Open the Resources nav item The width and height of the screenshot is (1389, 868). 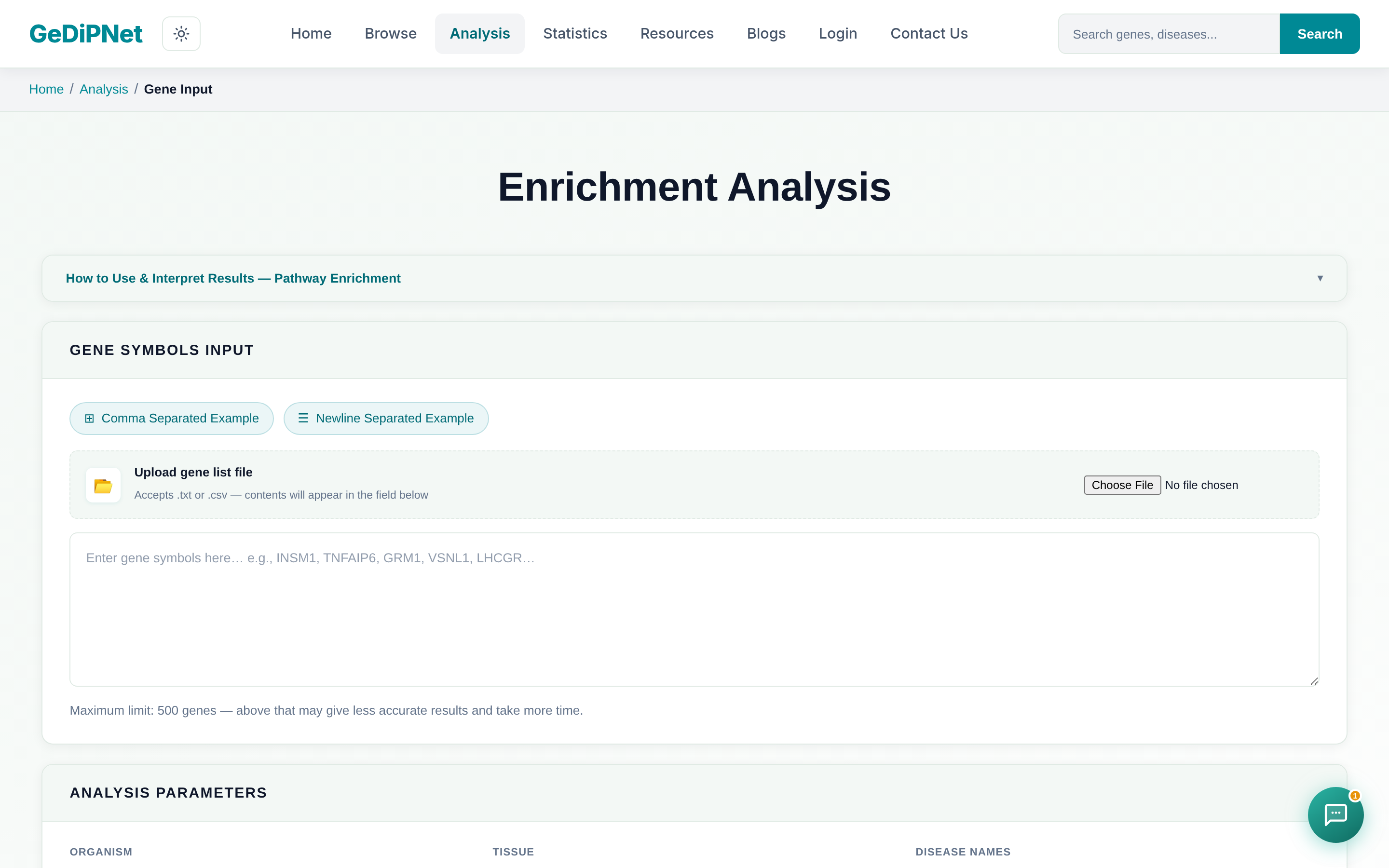tap(677, 34)
